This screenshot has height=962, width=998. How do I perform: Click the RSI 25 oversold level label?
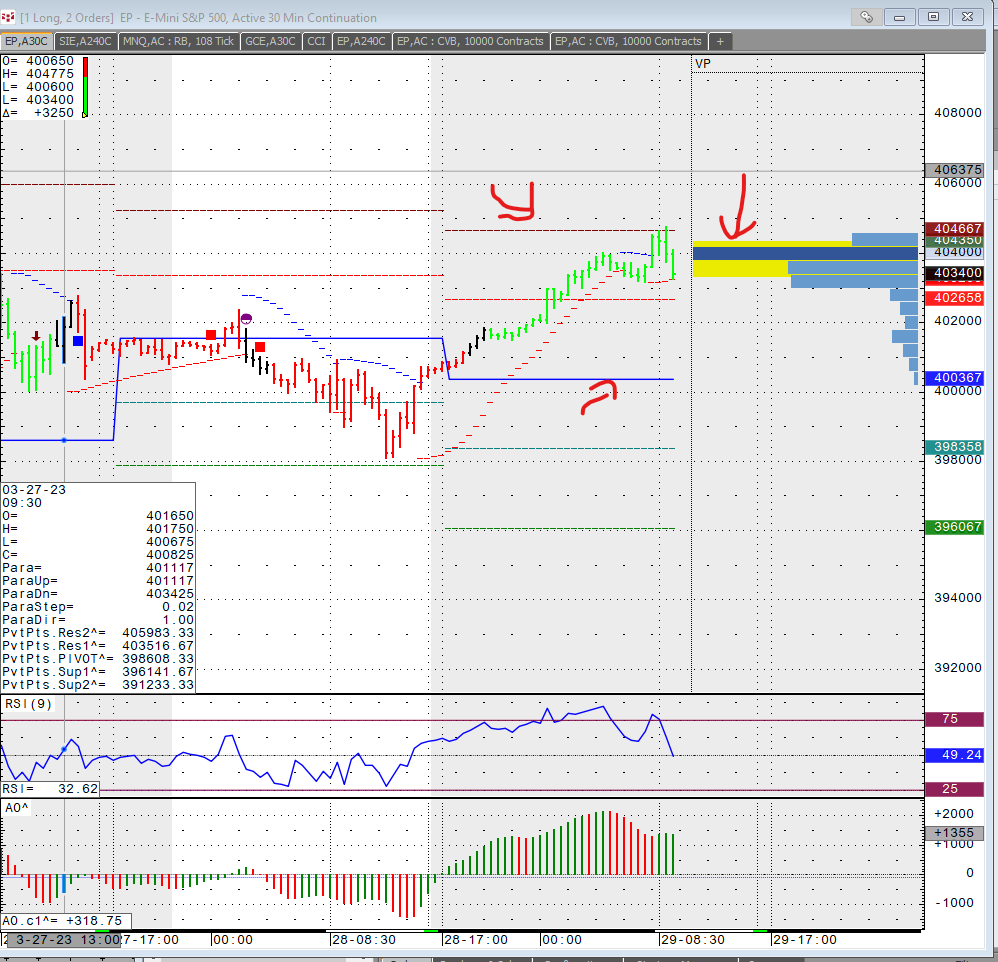coord(954,789)
